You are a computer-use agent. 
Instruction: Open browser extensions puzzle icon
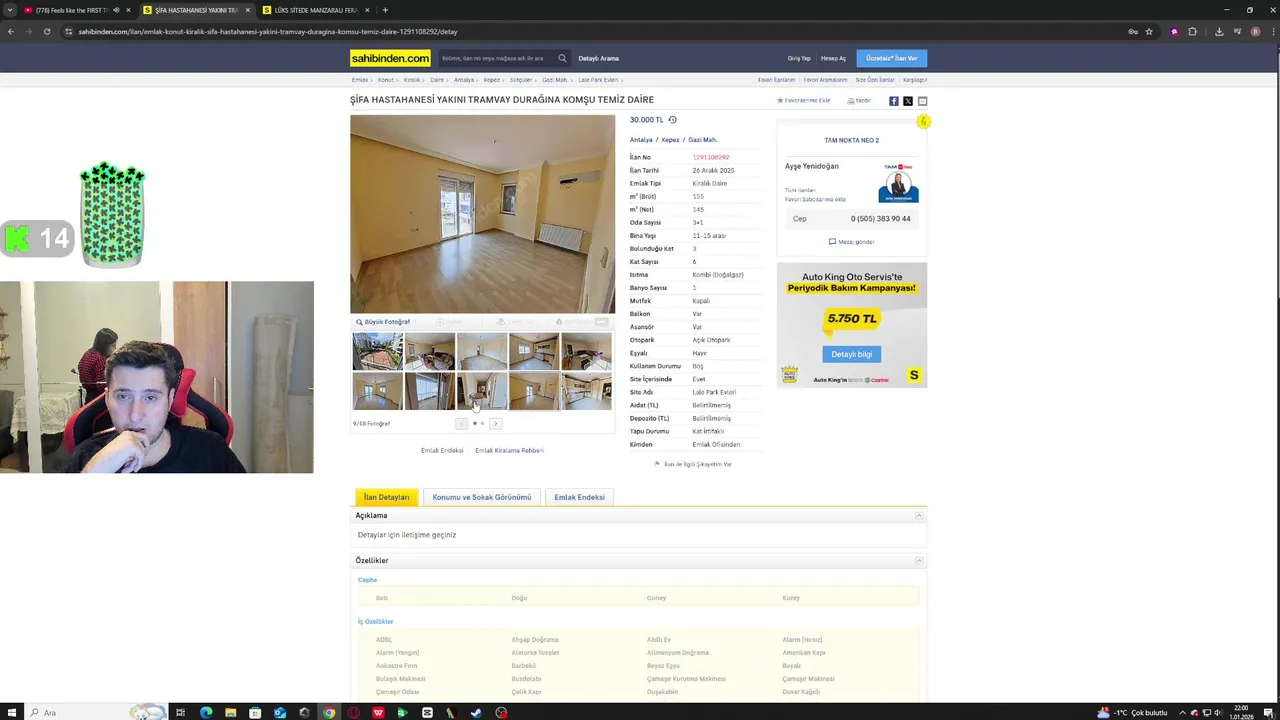[1192, 31]
